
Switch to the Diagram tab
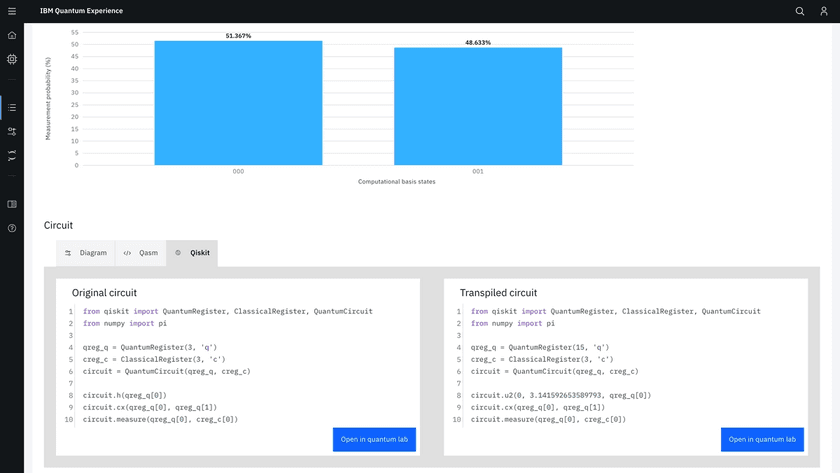coord(86,253)
